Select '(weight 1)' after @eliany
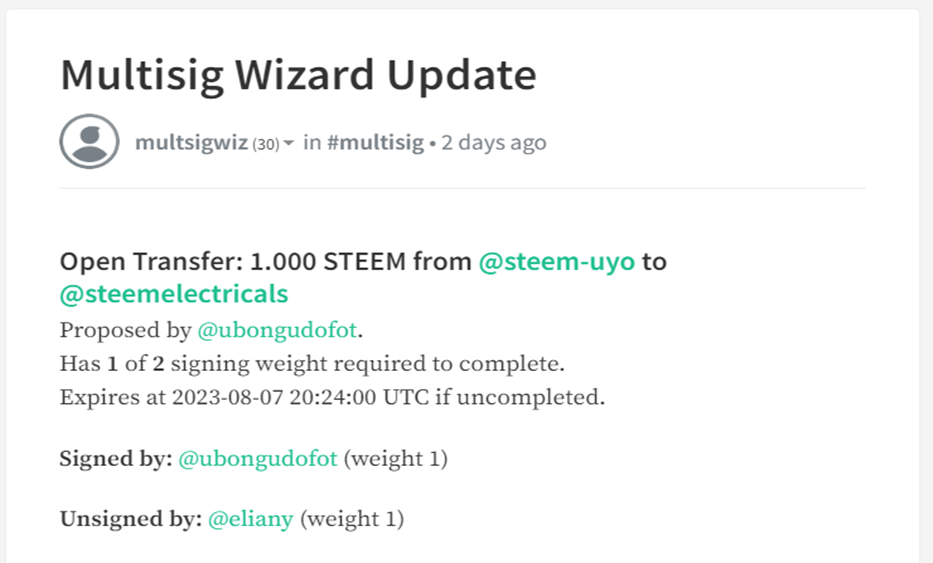This screenshot has height=563, width=933. click(352, 519)
